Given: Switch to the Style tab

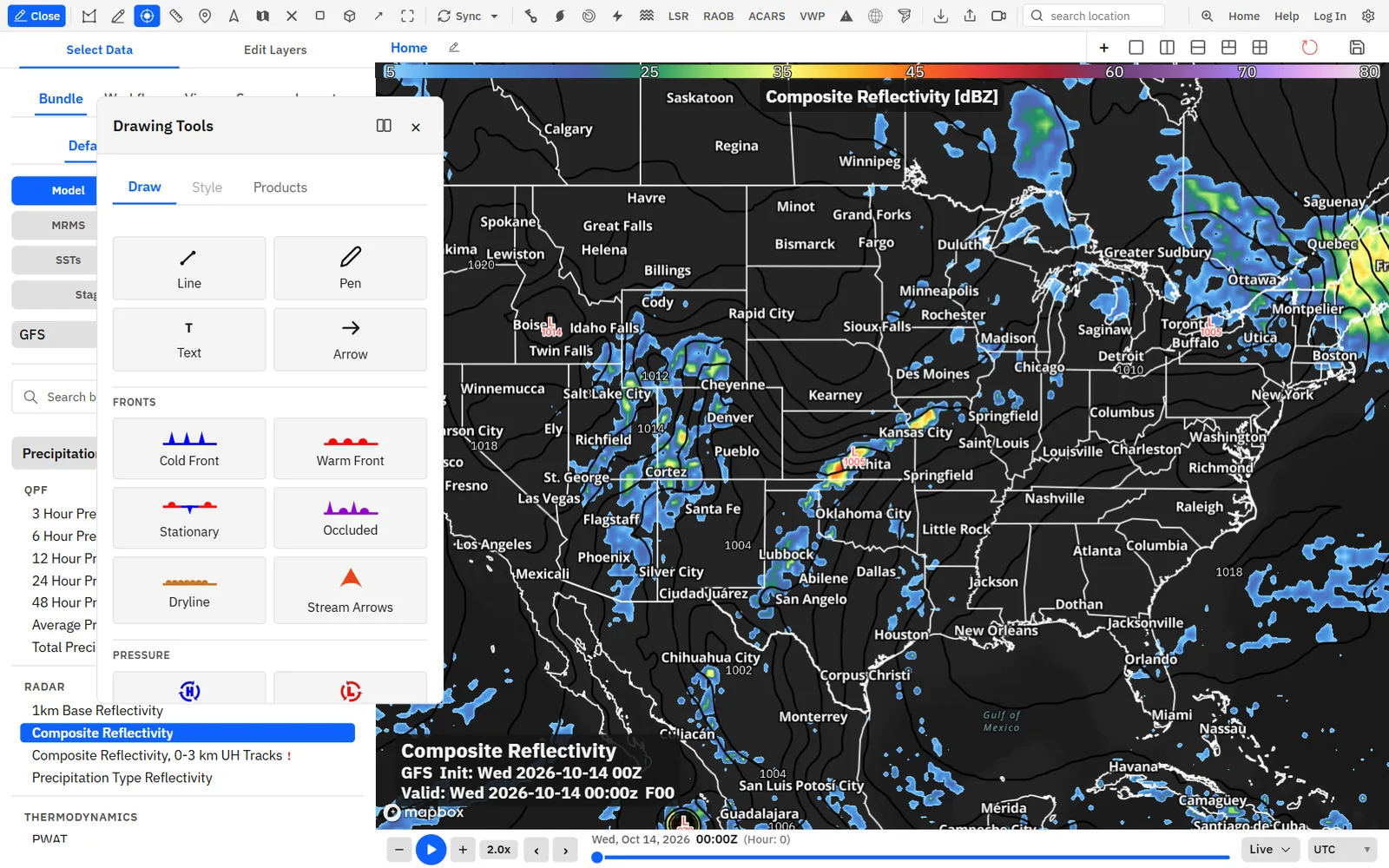Looking at the screenshot, I should pyautogui.click(x=207, y=187).
